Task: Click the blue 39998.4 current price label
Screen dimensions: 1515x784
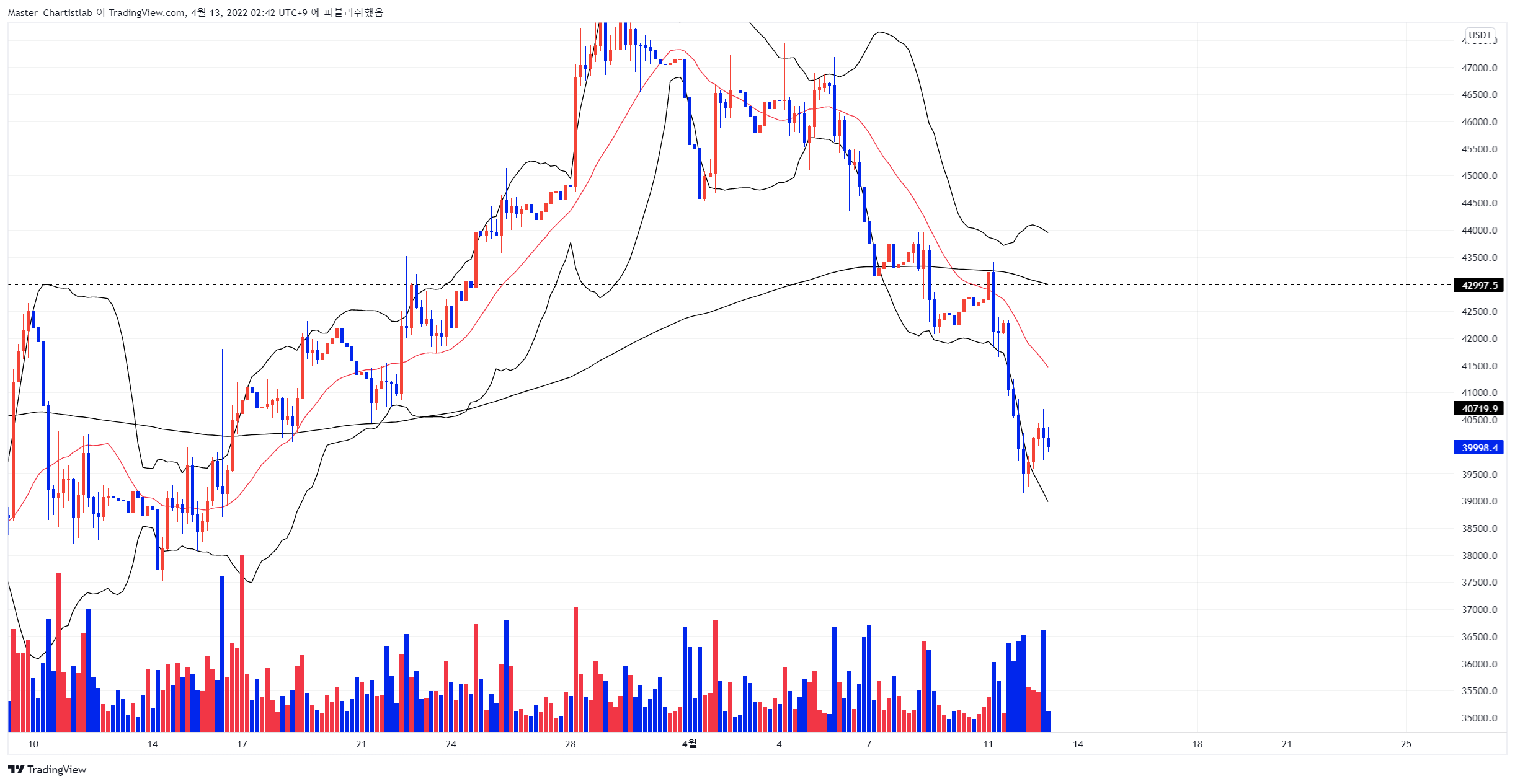Action: (x=1479, y=447)
